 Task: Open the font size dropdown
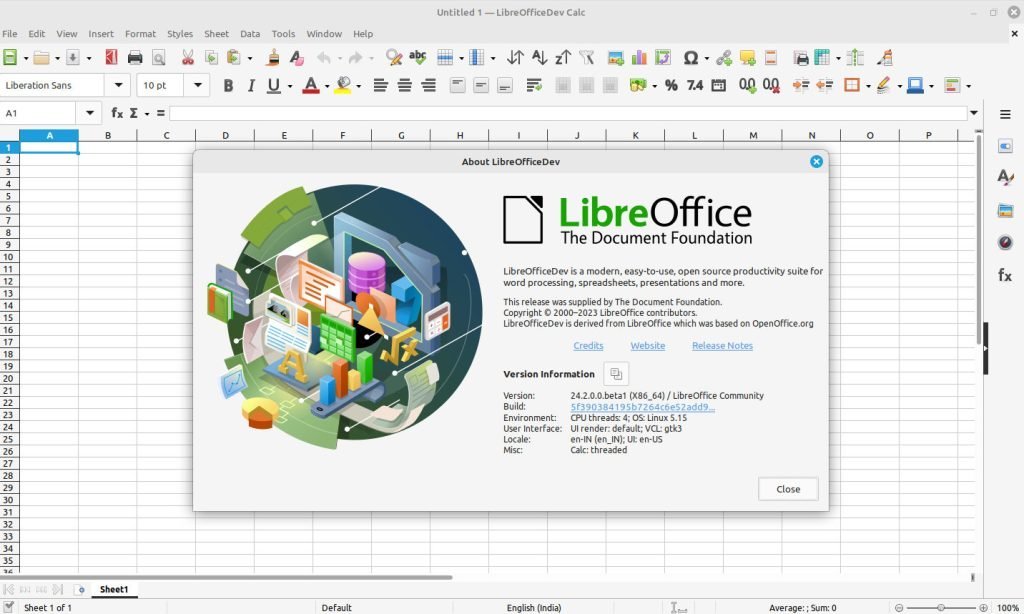point(196,85)
